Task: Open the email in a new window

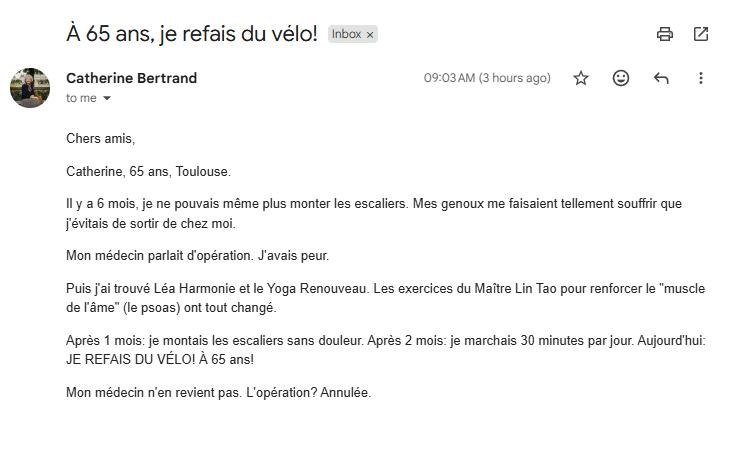Action: click(701, 34)
